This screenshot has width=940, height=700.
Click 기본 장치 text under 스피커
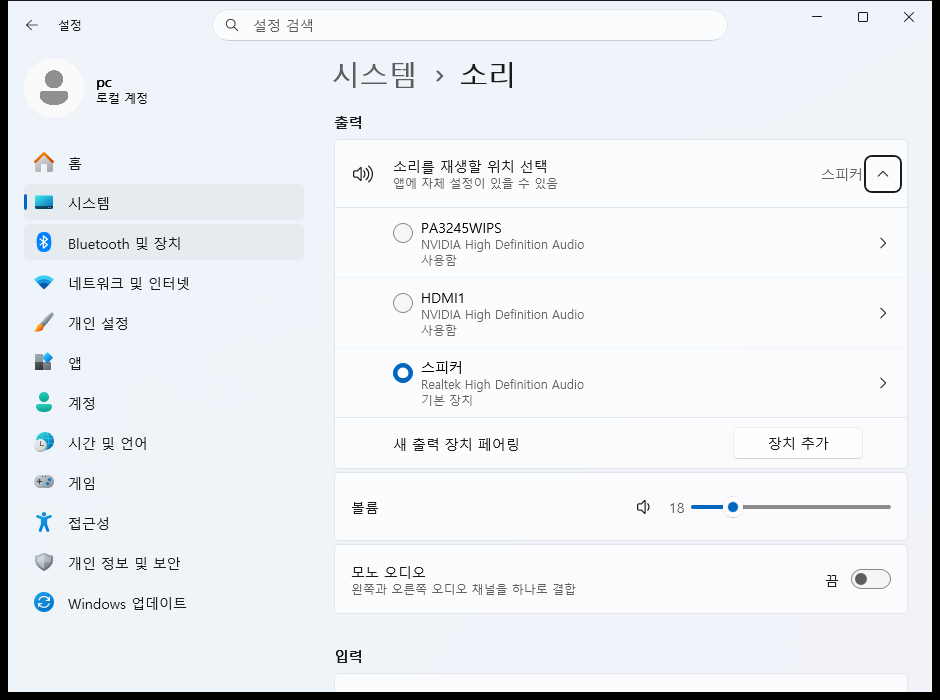tap(447, 400)
